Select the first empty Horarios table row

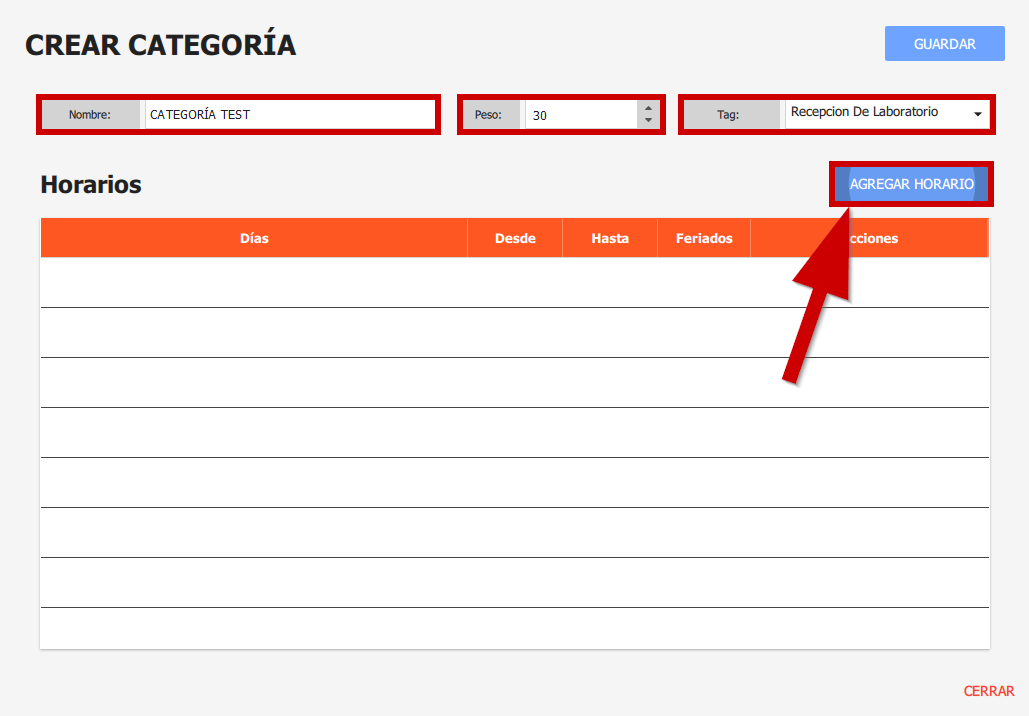514,283
